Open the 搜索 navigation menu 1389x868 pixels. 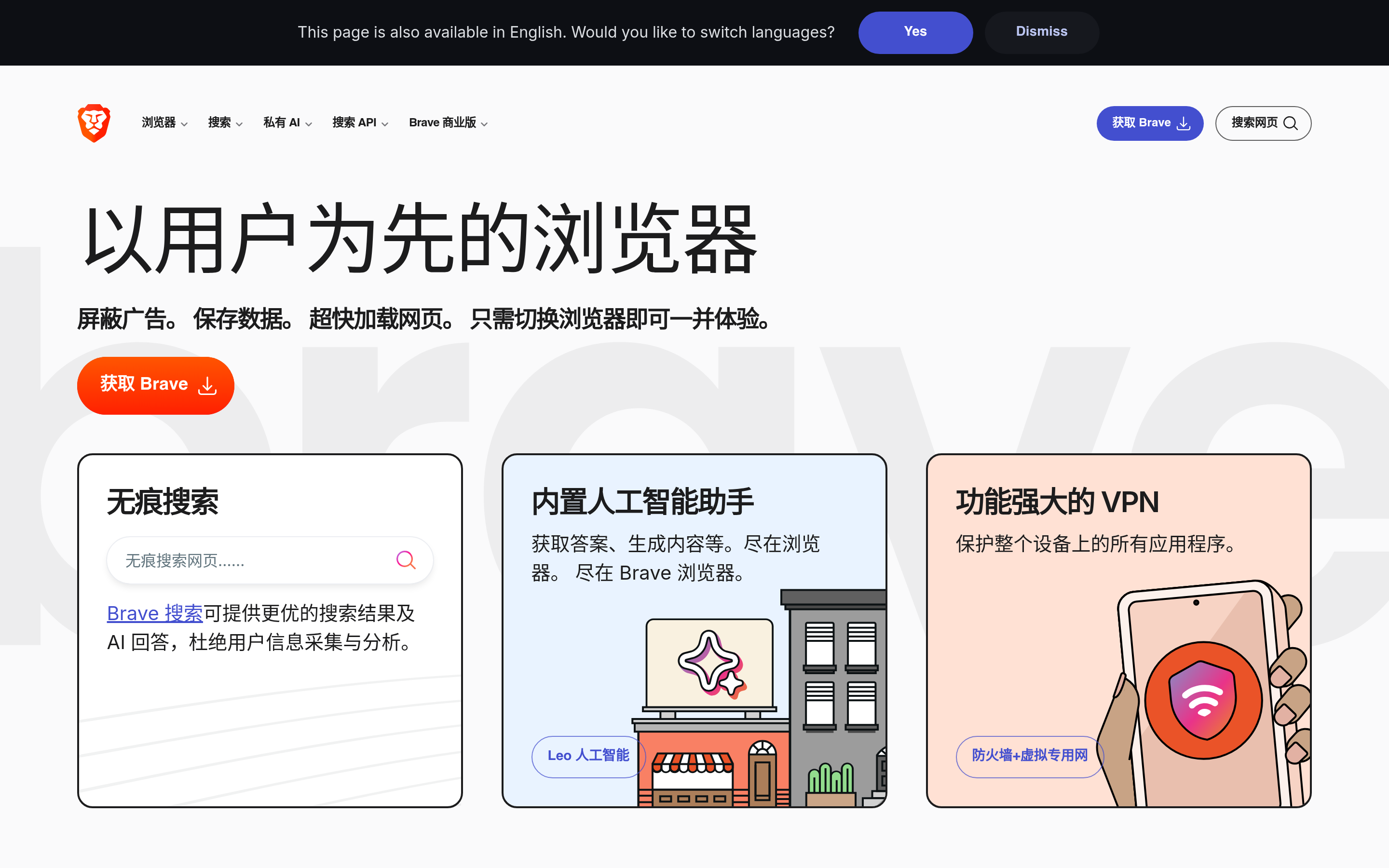(226, 123)
